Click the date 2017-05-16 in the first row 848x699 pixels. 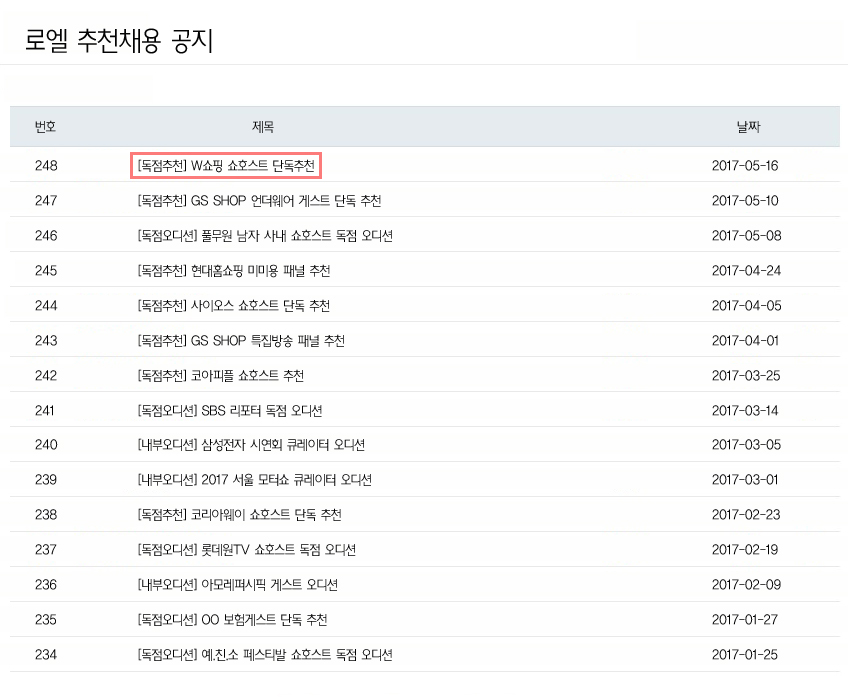tap(744, 165)
